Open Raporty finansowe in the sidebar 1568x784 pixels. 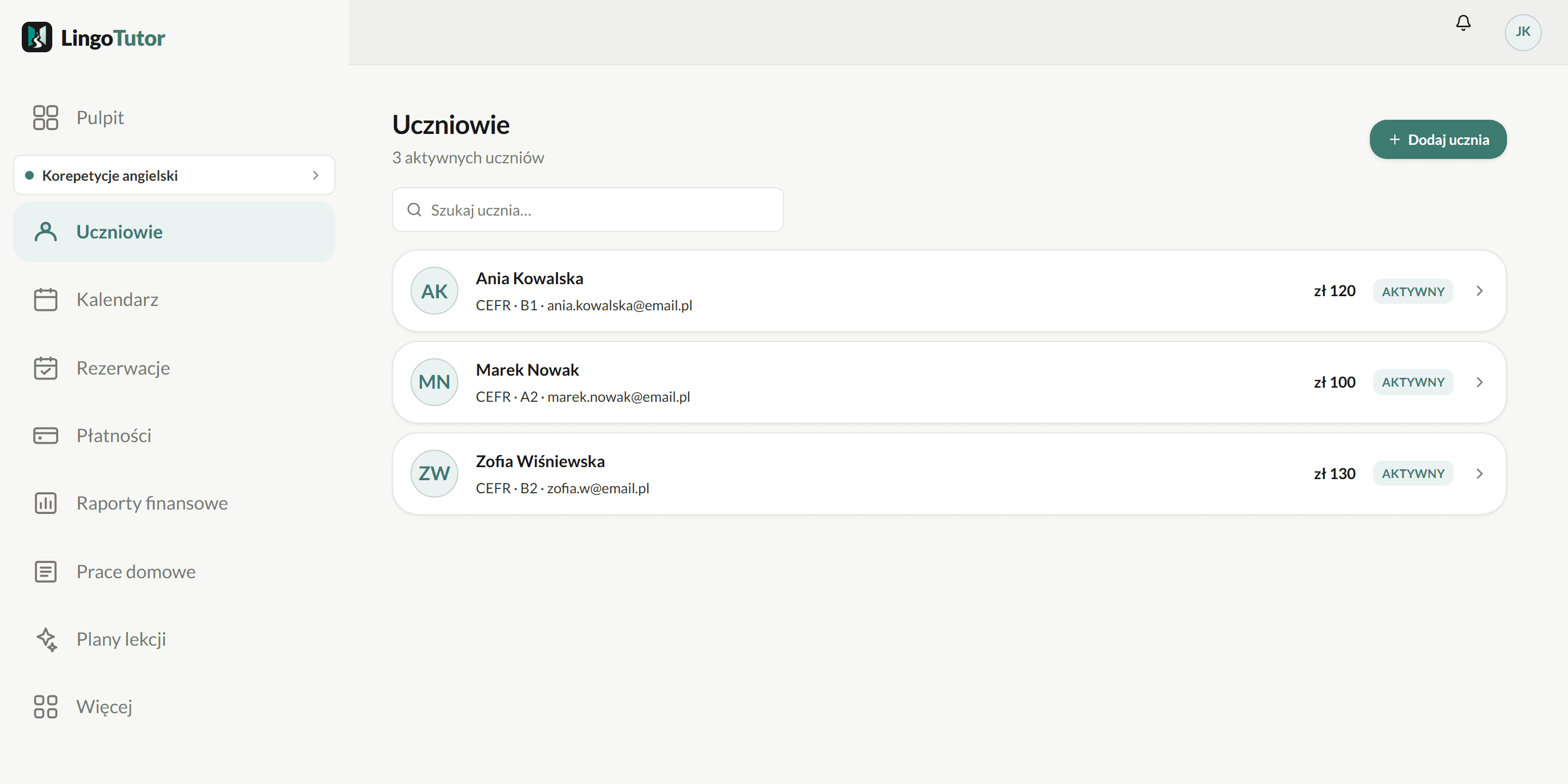coord(174,504)
